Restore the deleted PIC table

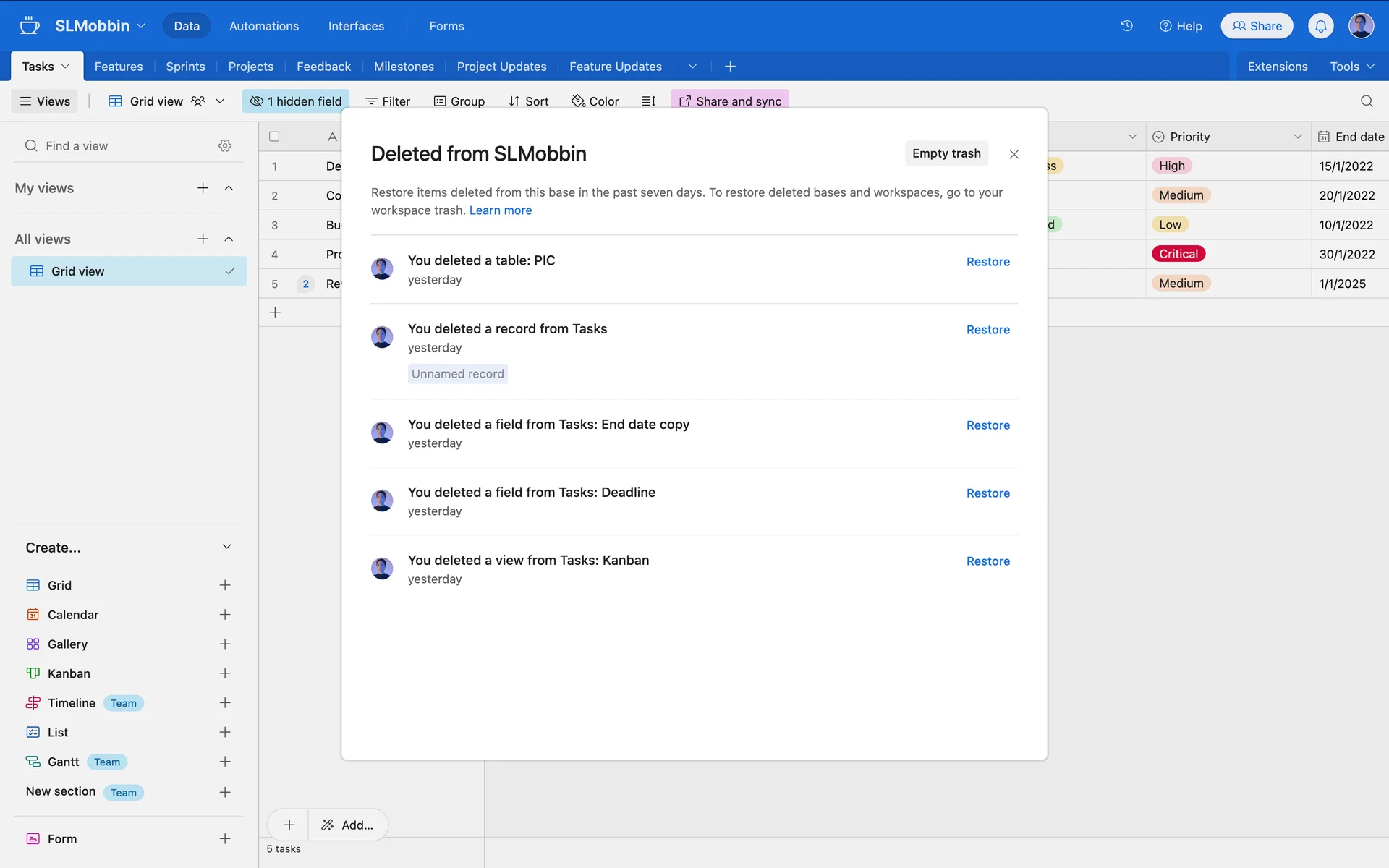[987, 262]
